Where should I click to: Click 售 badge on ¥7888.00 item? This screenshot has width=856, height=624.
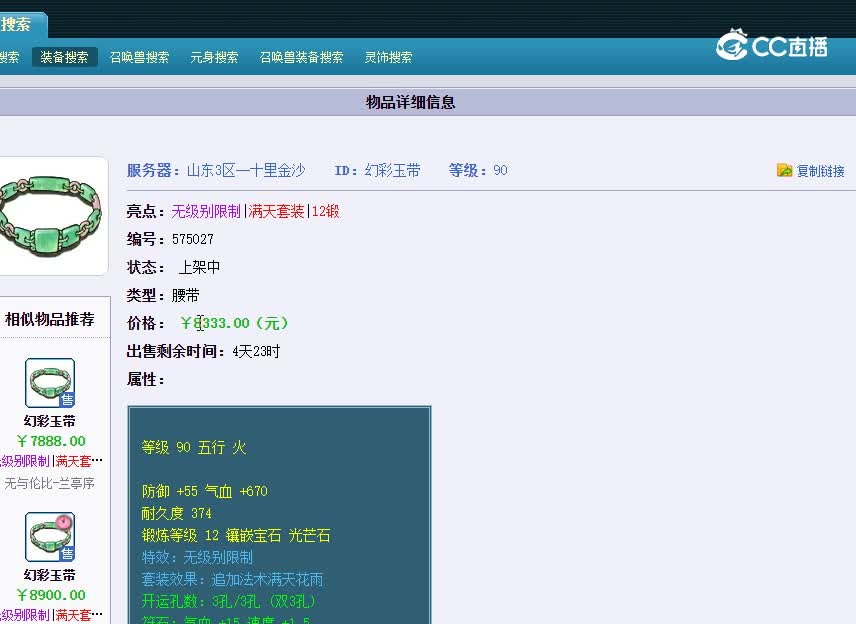click(67, 400)
